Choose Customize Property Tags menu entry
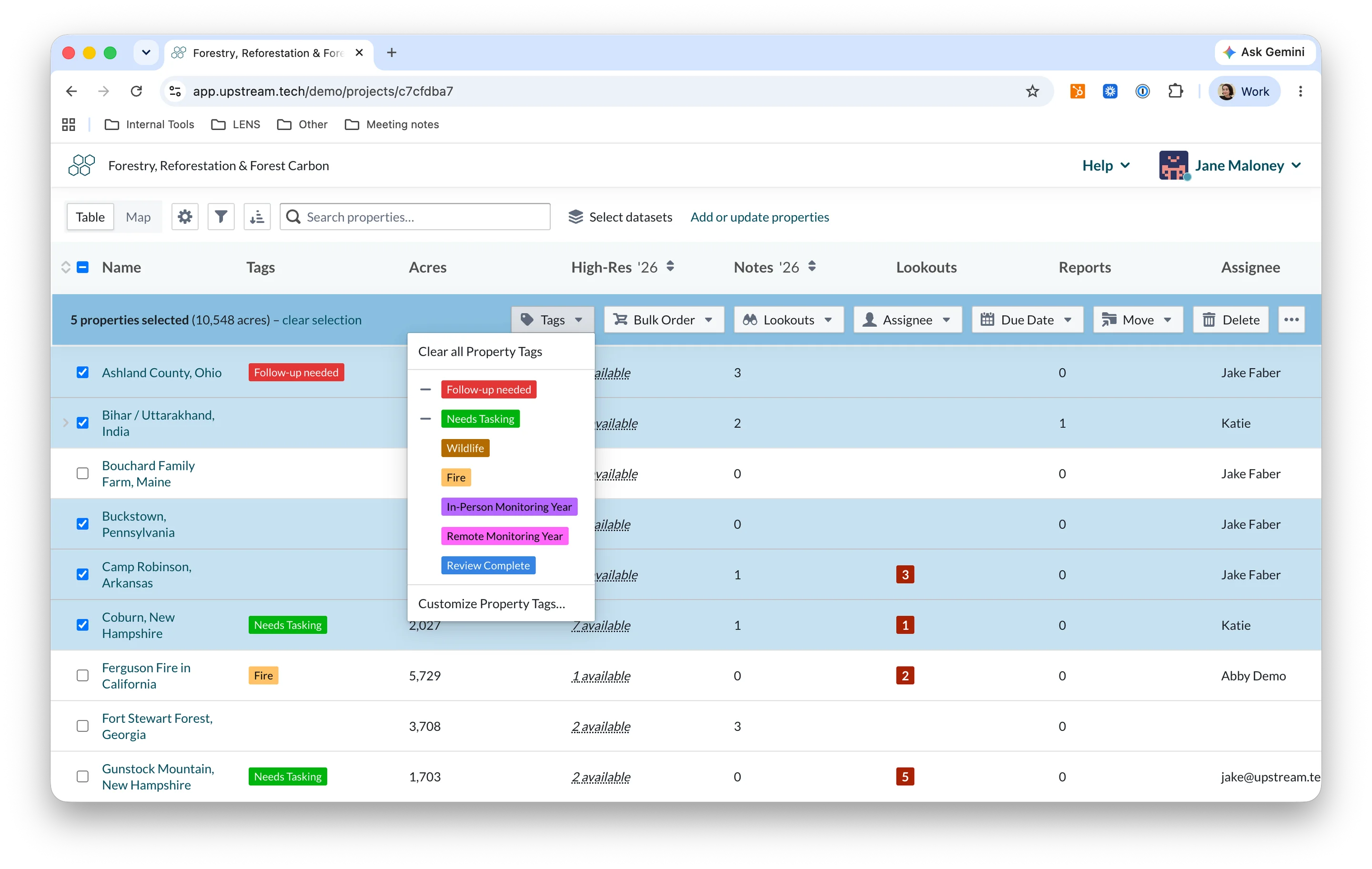1372x869 pixels. tap(491, 604)
